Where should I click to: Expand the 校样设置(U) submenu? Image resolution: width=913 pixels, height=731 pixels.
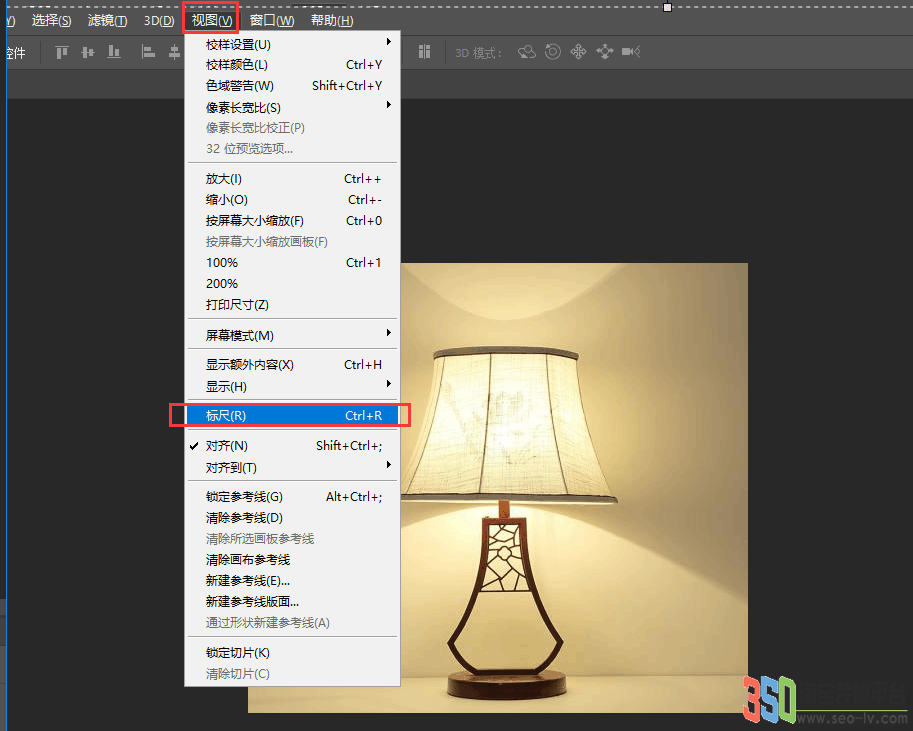pos(292,44)
